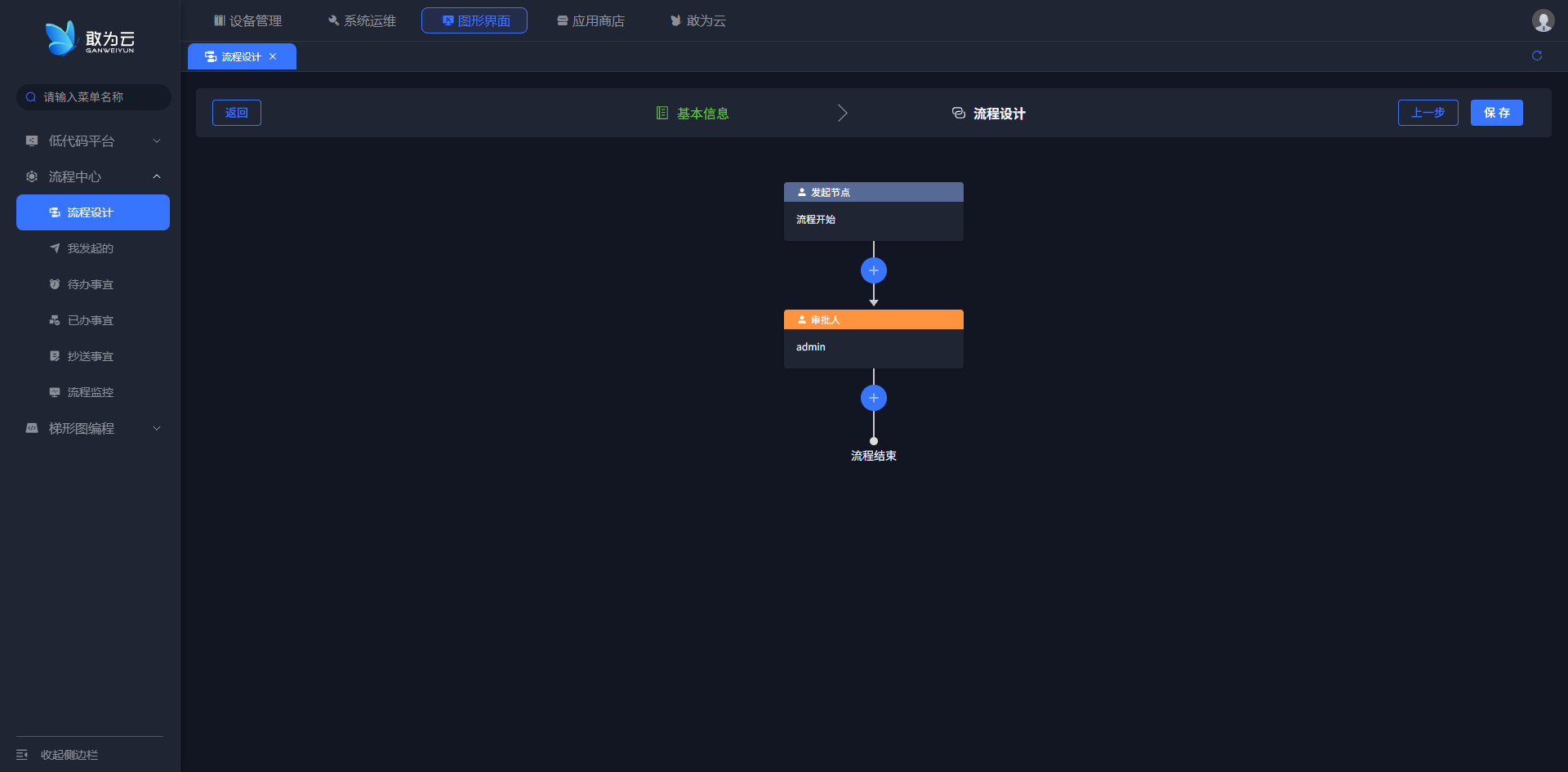Screen dimensions: 1568x772
Task: Add a node after 发起节点
Action: click(x=874, y=270)
